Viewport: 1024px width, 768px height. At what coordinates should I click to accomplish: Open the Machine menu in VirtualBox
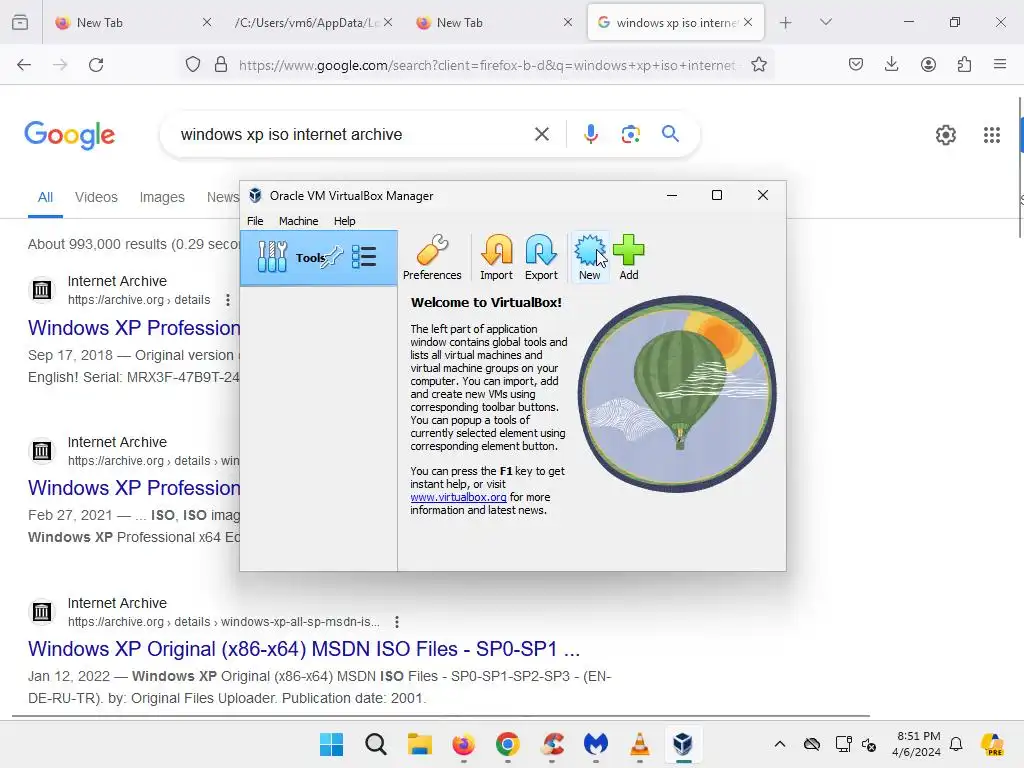(298, 221)
